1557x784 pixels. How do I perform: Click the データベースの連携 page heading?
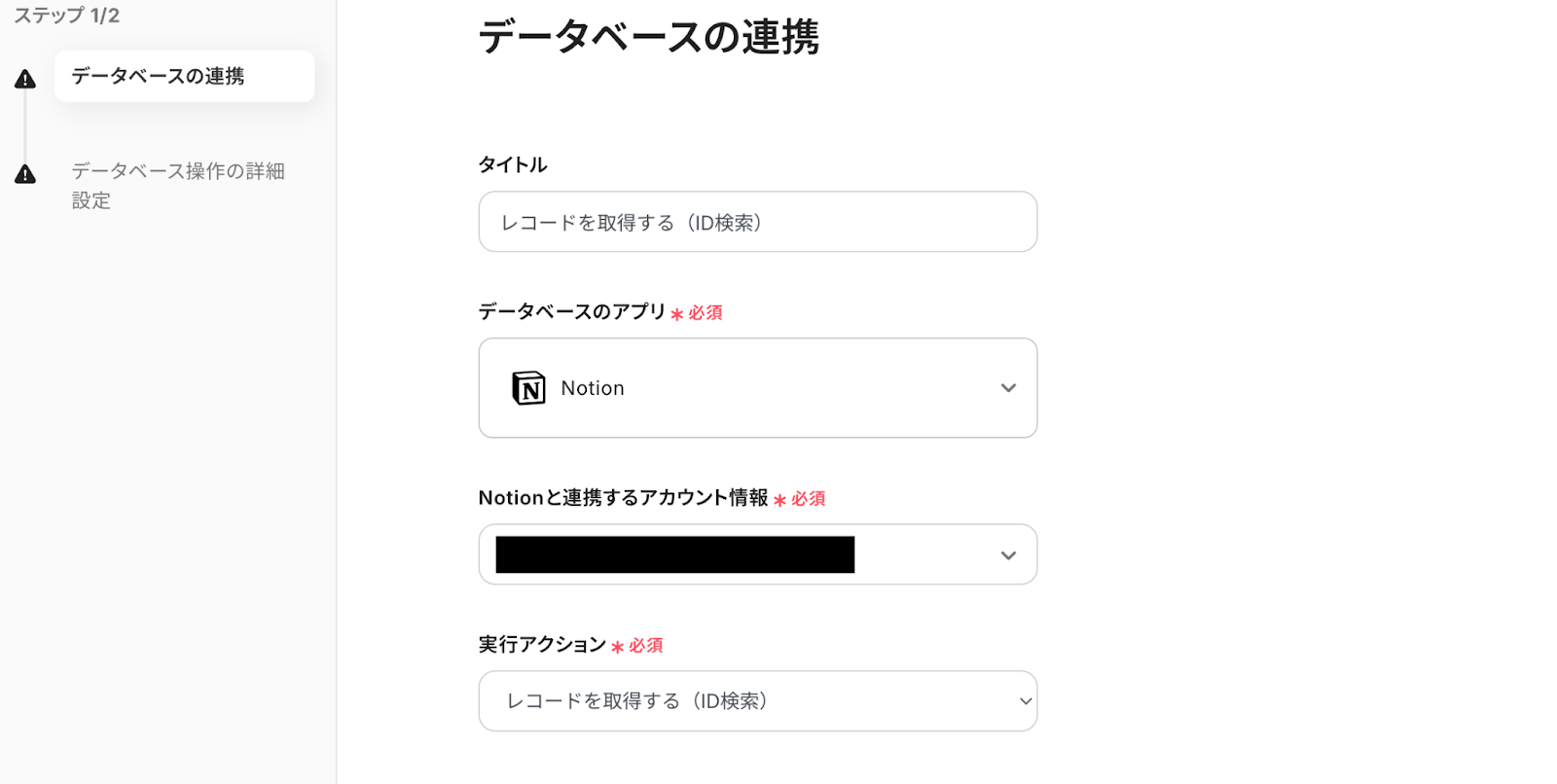tap(648, 37)
